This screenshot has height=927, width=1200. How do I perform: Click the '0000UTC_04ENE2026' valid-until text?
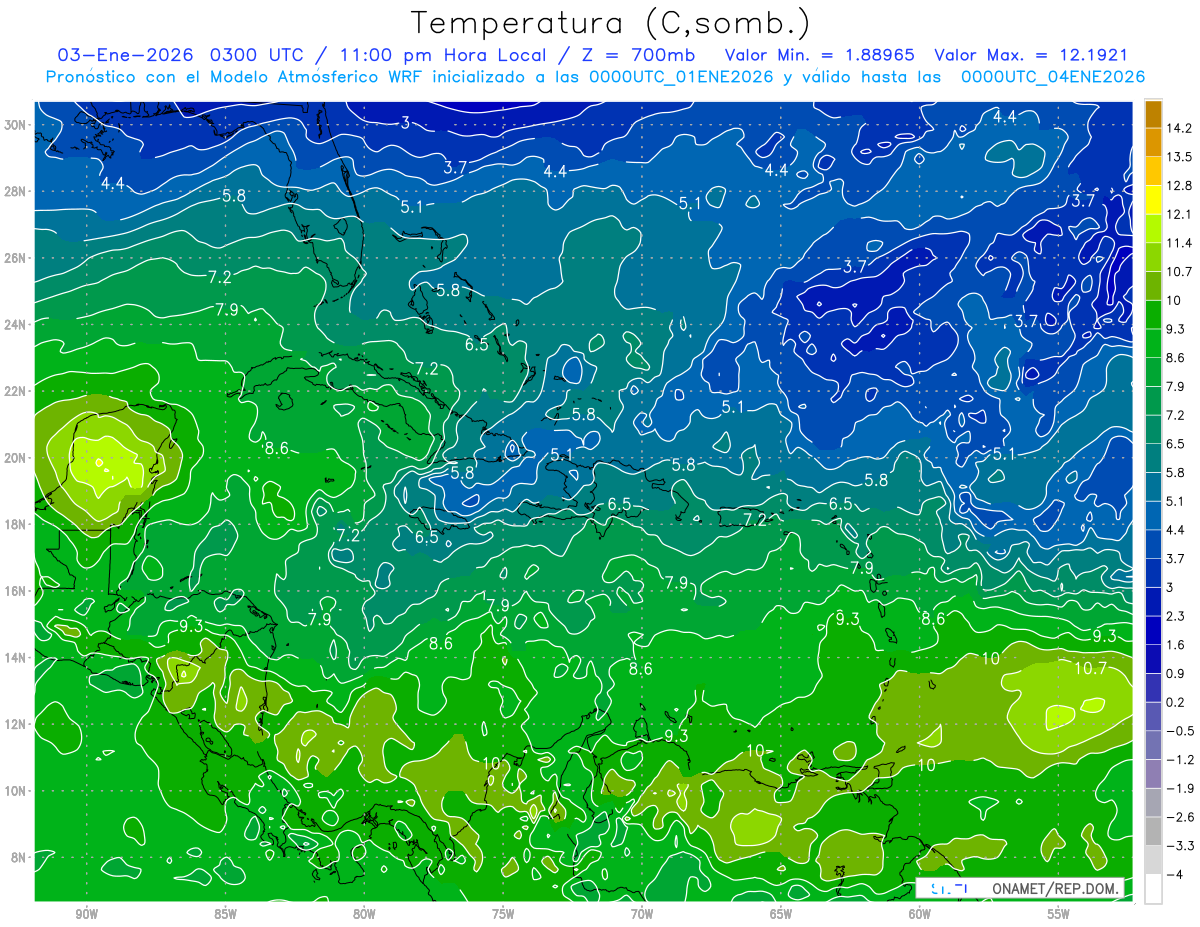point(1053,77)
